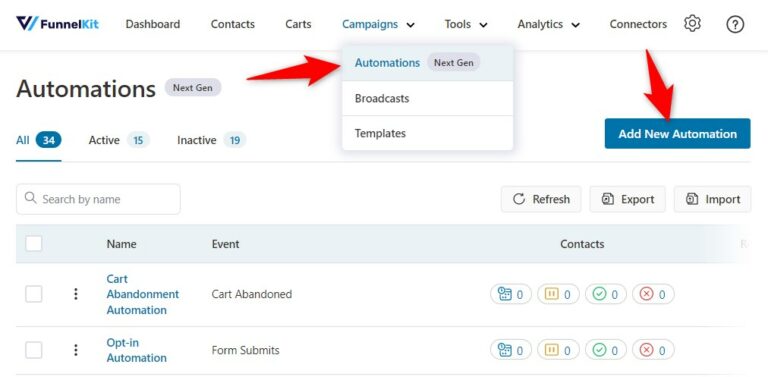Click Add New Automation button
The image size is (768, 377).
pos(677,133)
